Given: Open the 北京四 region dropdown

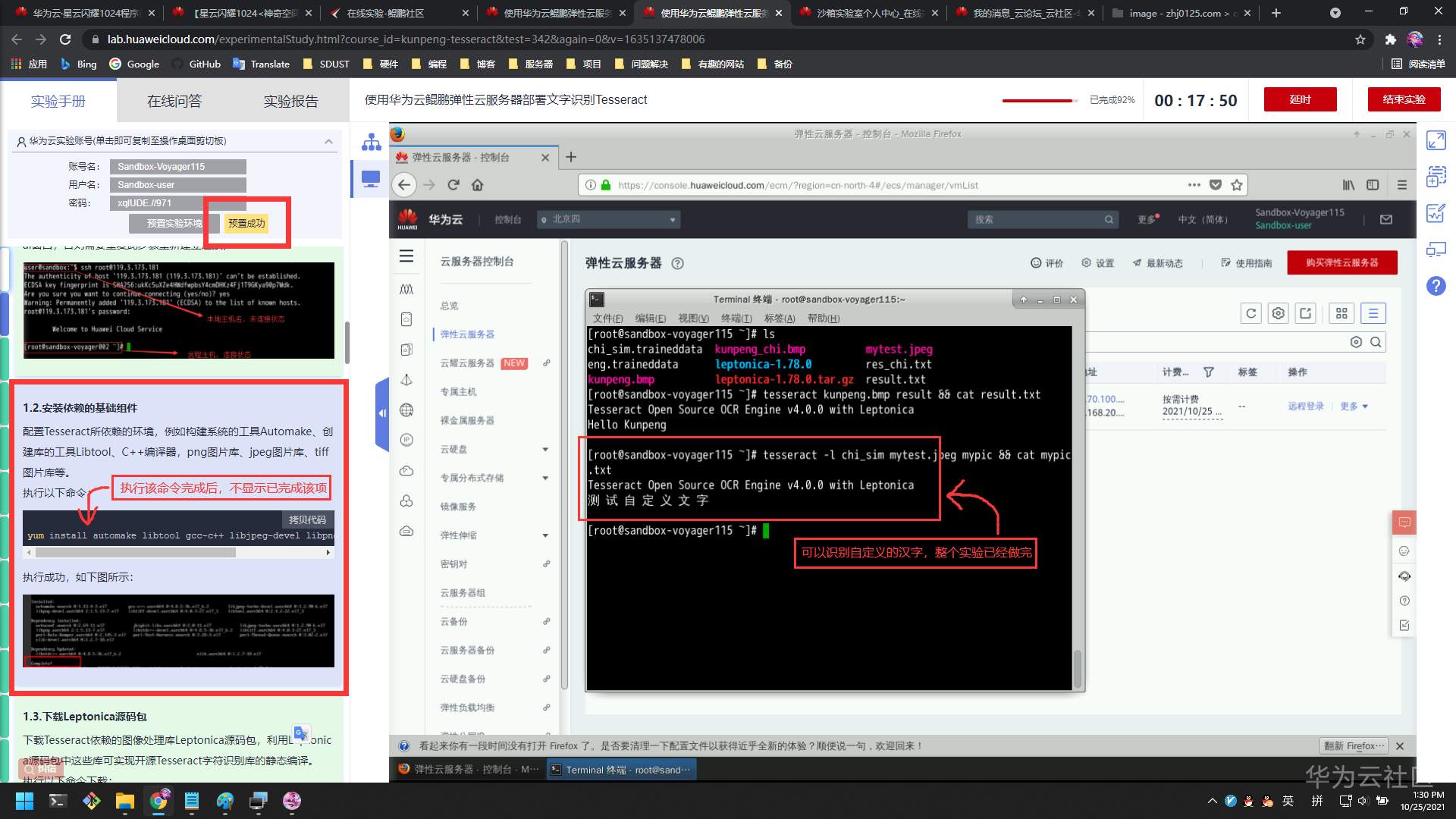Looking at the screenshot, I should [x=609, y=219].
